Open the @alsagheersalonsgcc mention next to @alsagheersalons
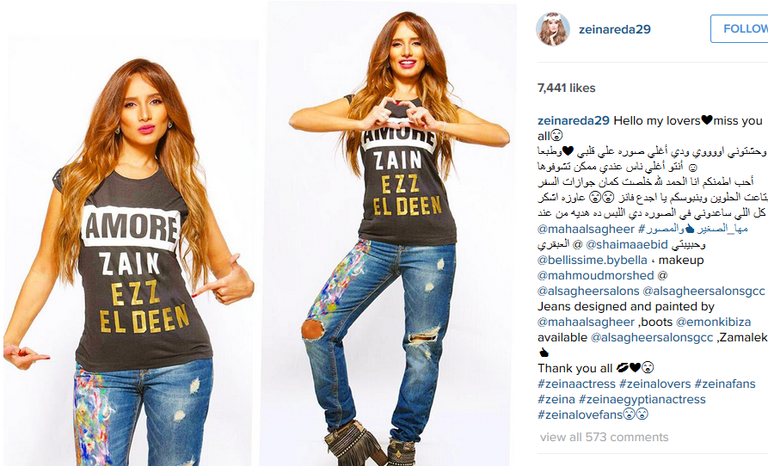768x466 pixels. coord(703,291)
